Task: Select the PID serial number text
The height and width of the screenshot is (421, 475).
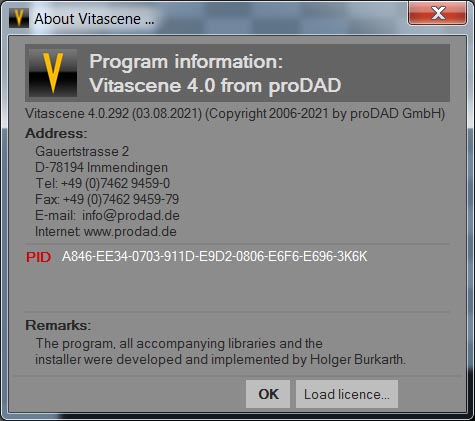Action: tap(215, 256)
